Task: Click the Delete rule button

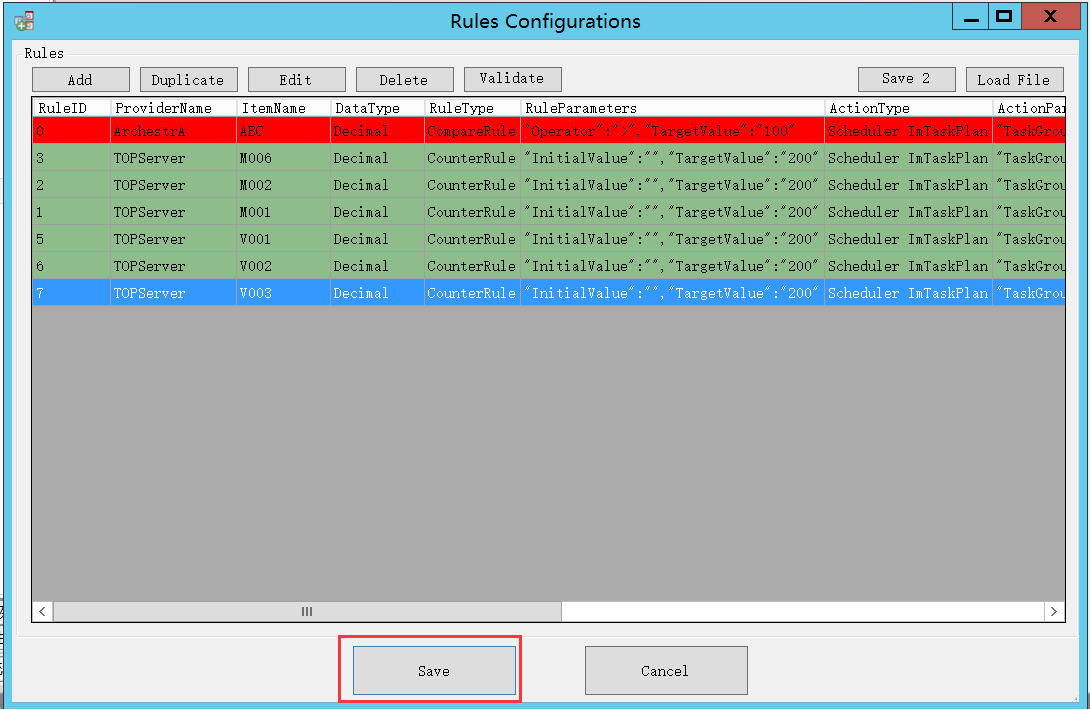Action: 403,80
